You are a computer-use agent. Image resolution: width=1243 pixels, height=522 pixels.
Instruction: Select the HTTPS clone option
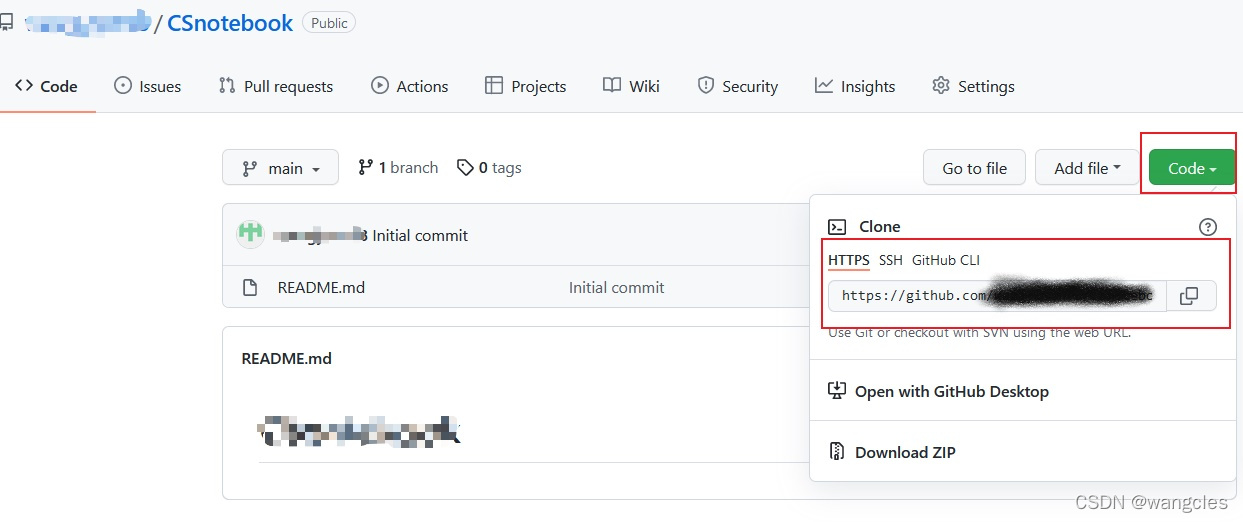849,260
